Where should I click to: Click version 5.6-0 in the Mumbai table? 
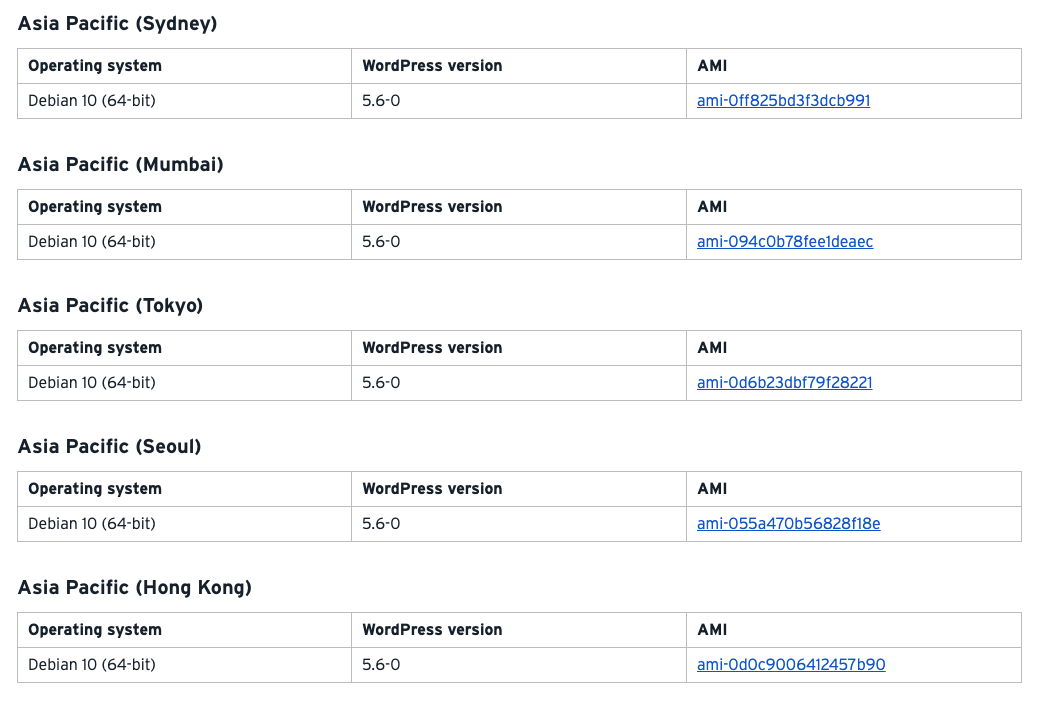coord(381,242)
